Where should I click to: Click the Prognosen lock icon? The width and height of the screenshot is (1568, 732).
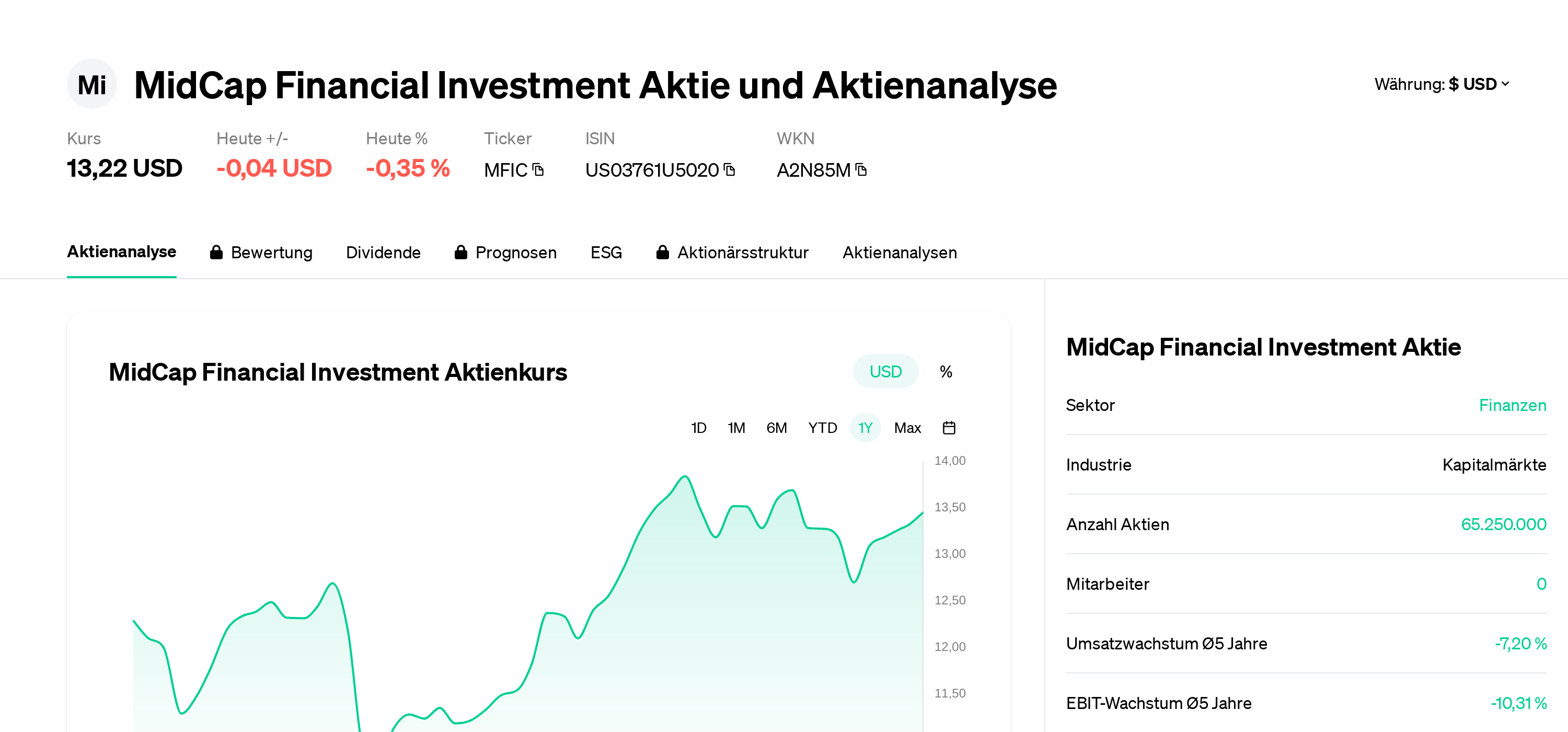tap(461, 252)
